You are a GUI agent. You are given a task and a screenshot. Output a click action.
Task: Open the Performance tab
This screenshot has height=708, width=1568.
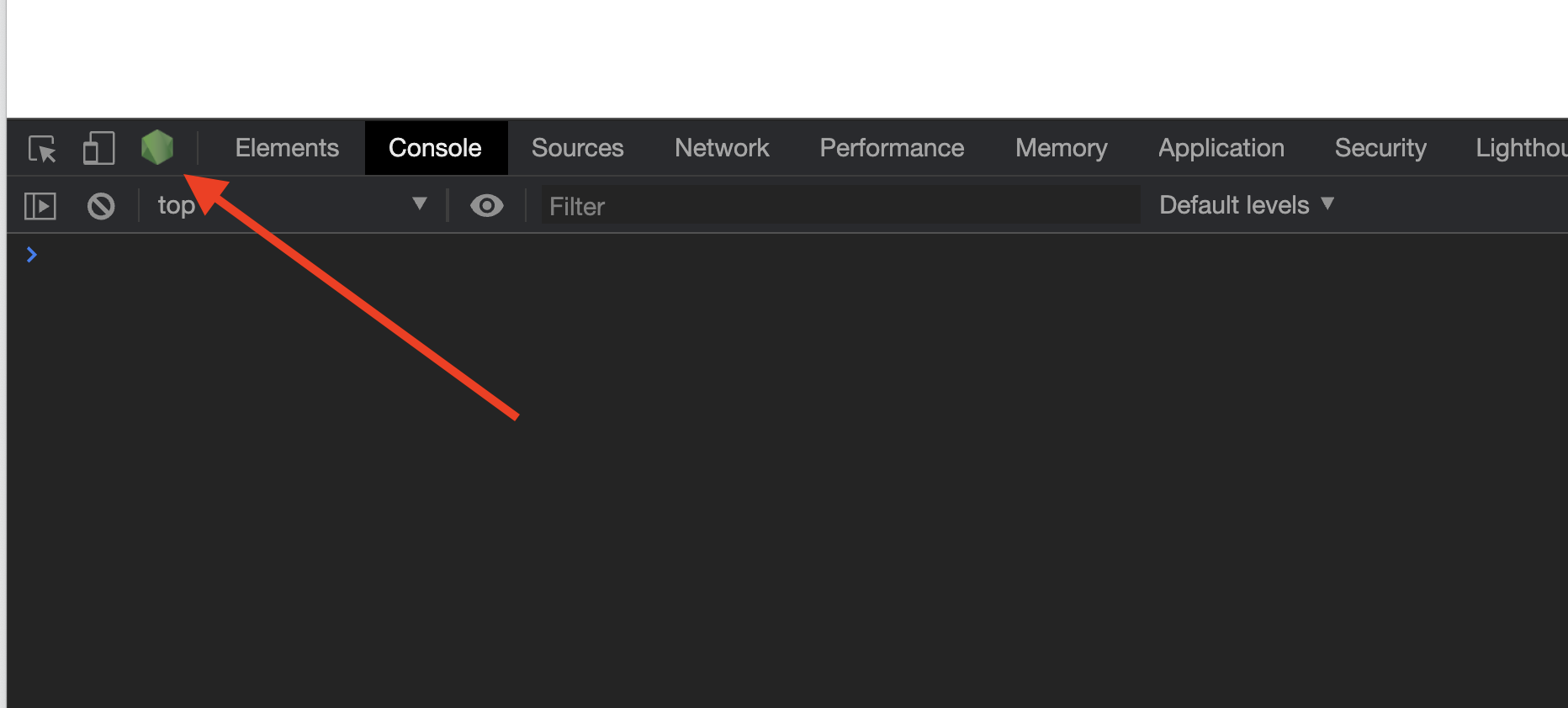coord(892,148)
